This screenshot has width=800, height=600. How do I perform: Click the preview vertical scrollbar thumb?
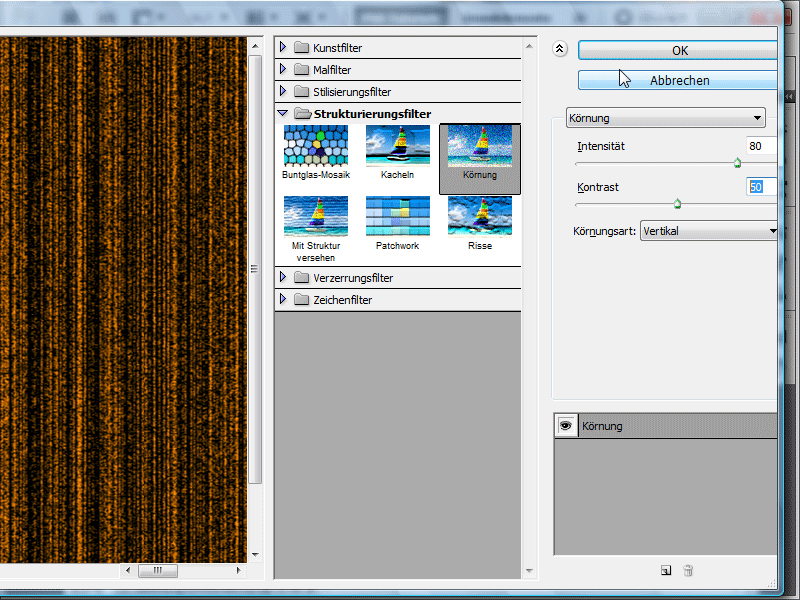click(x=255, y=269)
